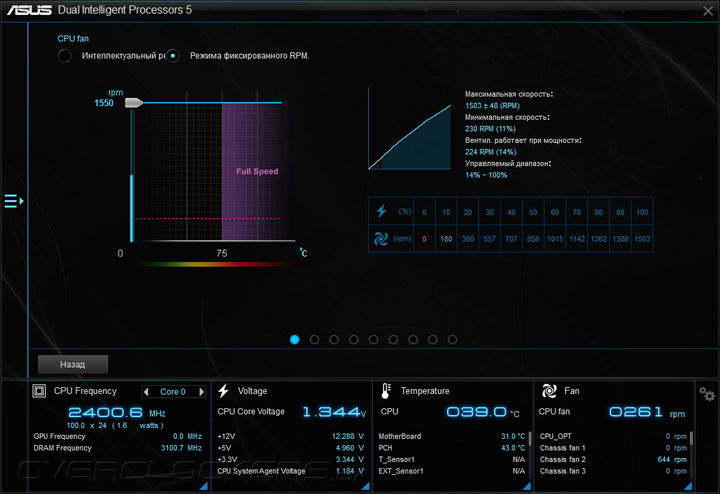Click the CPU_OPT fan row
Viewport: 720px width, 494px height.
(x=613, y=436)
